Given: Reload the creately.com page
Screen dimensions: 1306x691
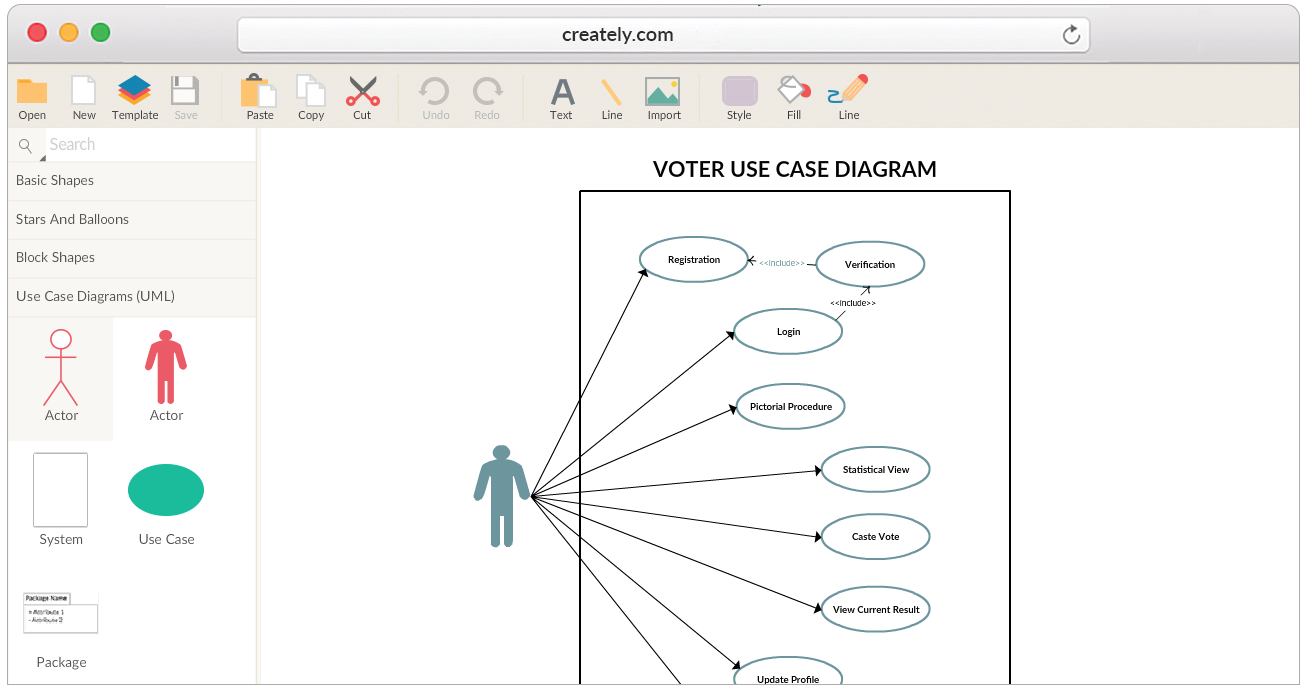Looking at the screenshot, I should coord(1071,33).
